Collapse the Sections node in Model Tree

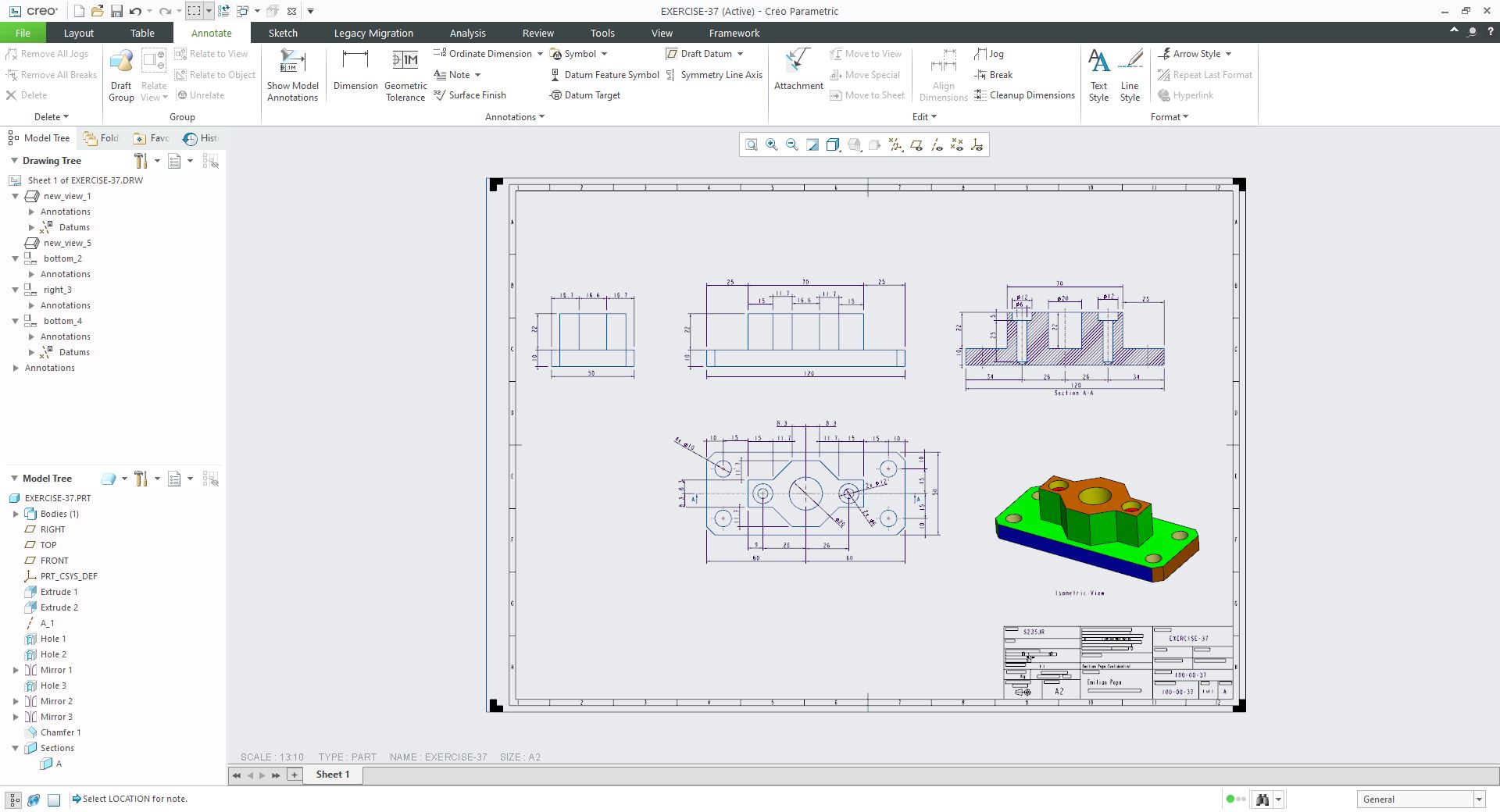[15, 748]
